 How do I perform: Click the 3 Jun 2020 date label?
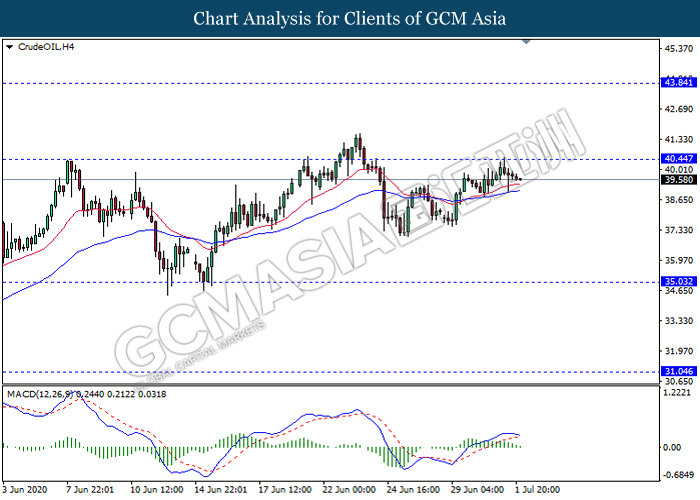pyautogui.click(x=25, y=490)
